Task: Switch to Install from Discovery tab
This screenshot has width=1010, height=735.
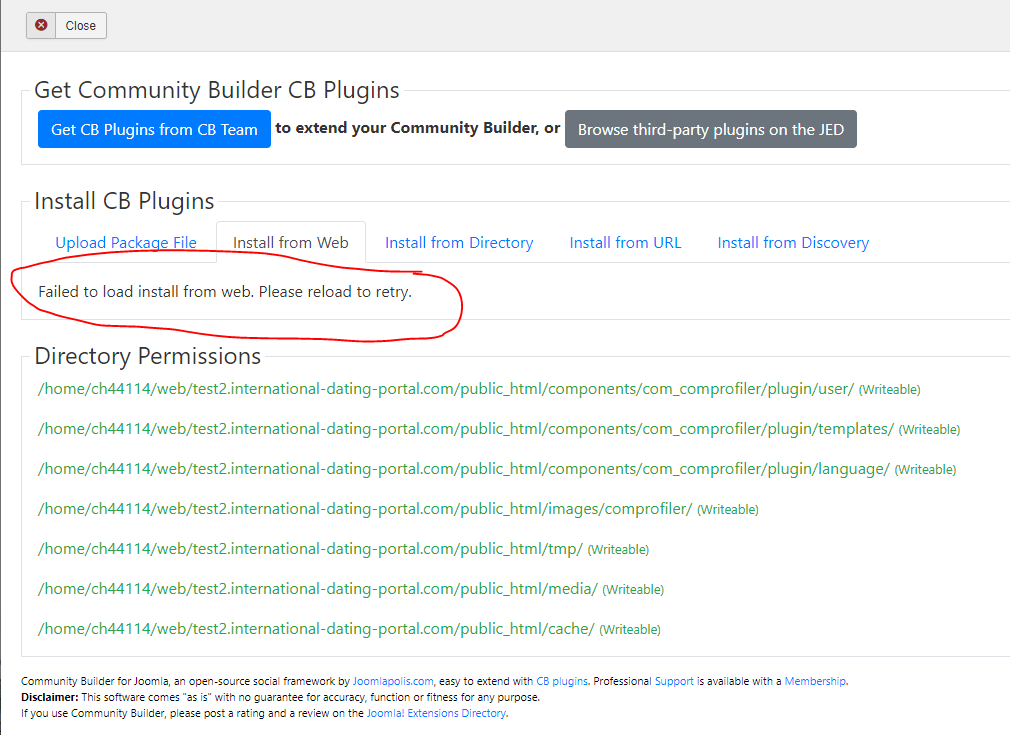Action: 793,242
